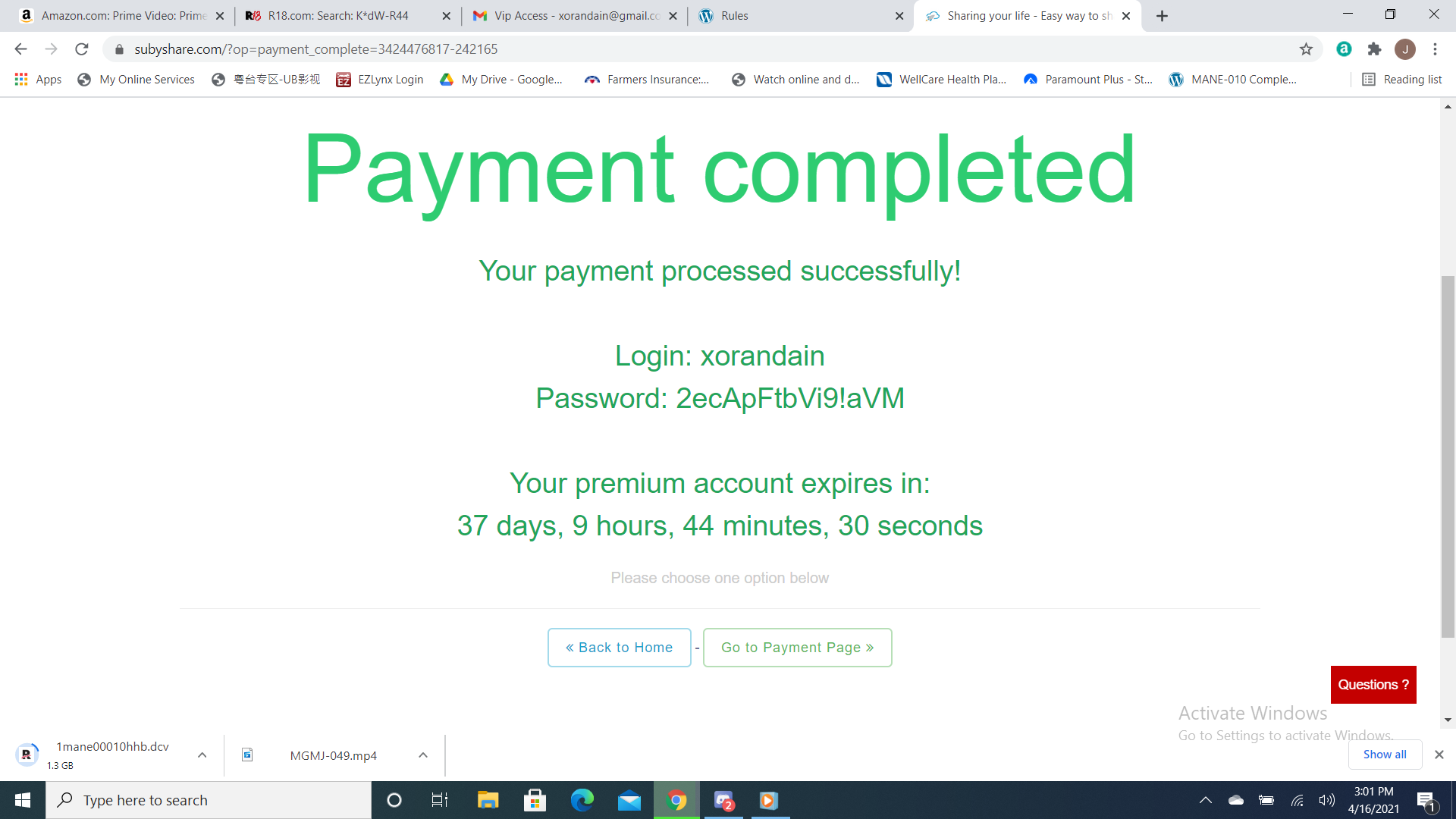Screen dimensions: 1456x819
Task: Show hidden system tray icons
Action: (x=1205, y=800)
